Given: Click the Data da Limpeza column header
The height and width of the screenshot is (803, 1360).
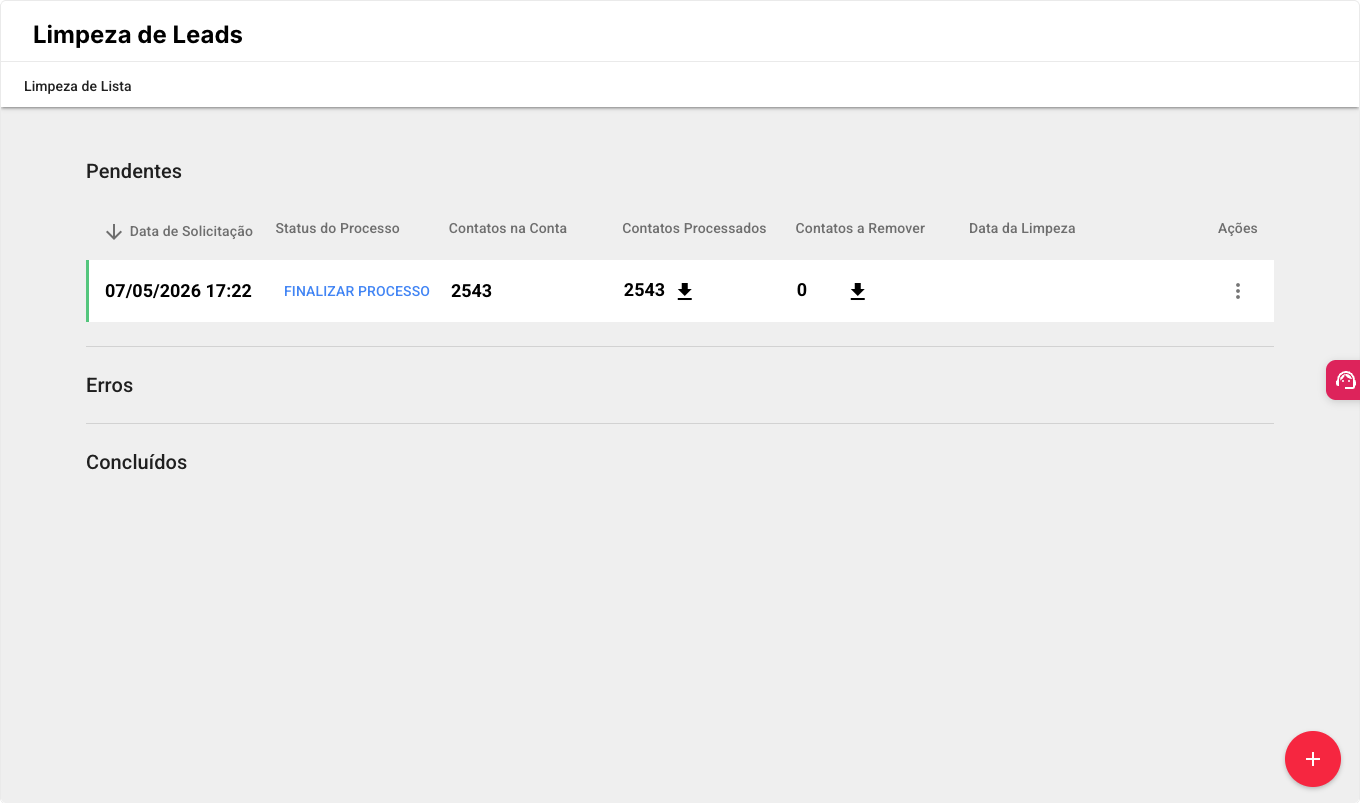Looking at the screenshot, I should point(1022,228).
